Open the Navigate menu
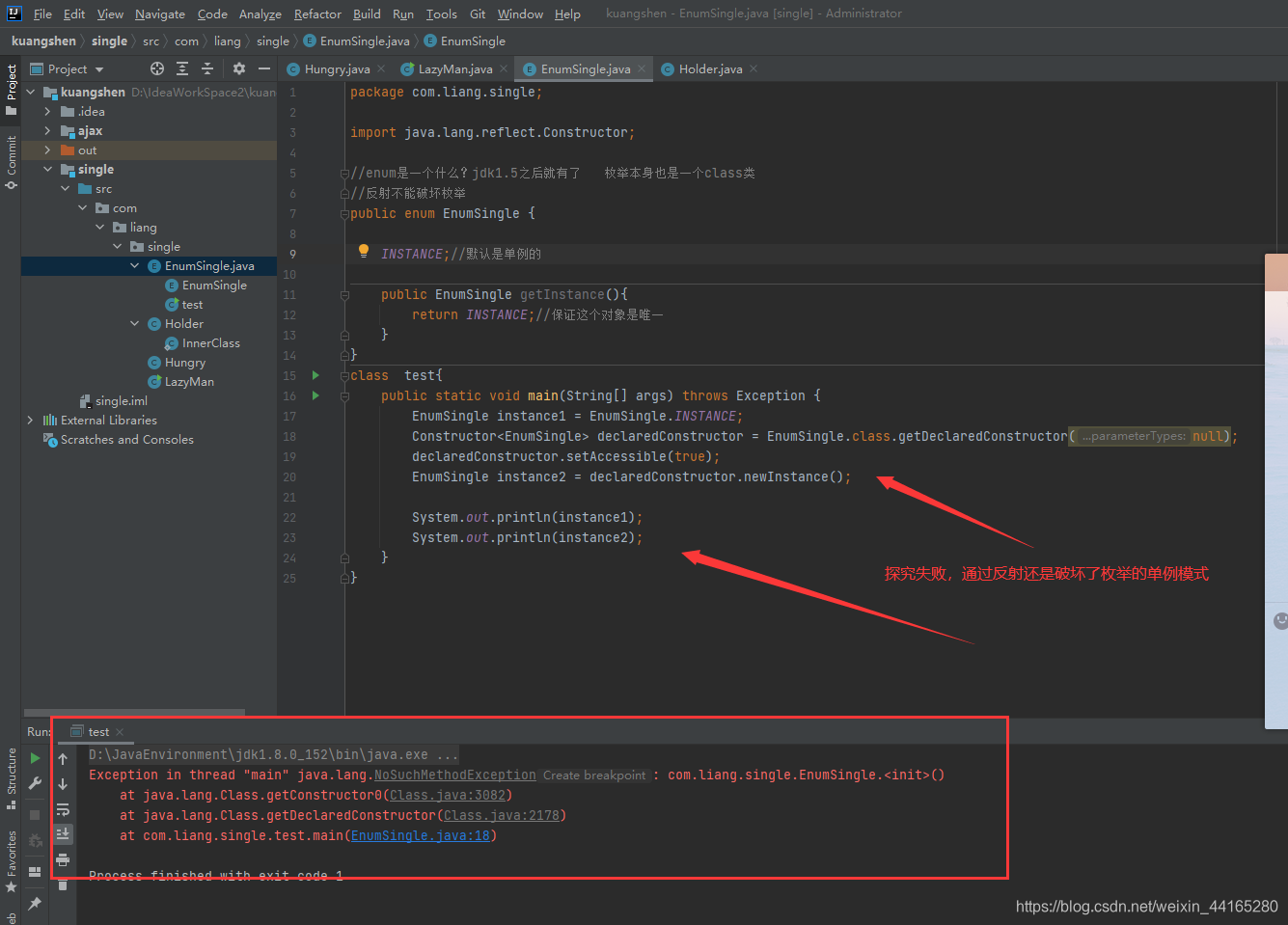This screenshot has width=1288, height=925. (x=160, y=14)
